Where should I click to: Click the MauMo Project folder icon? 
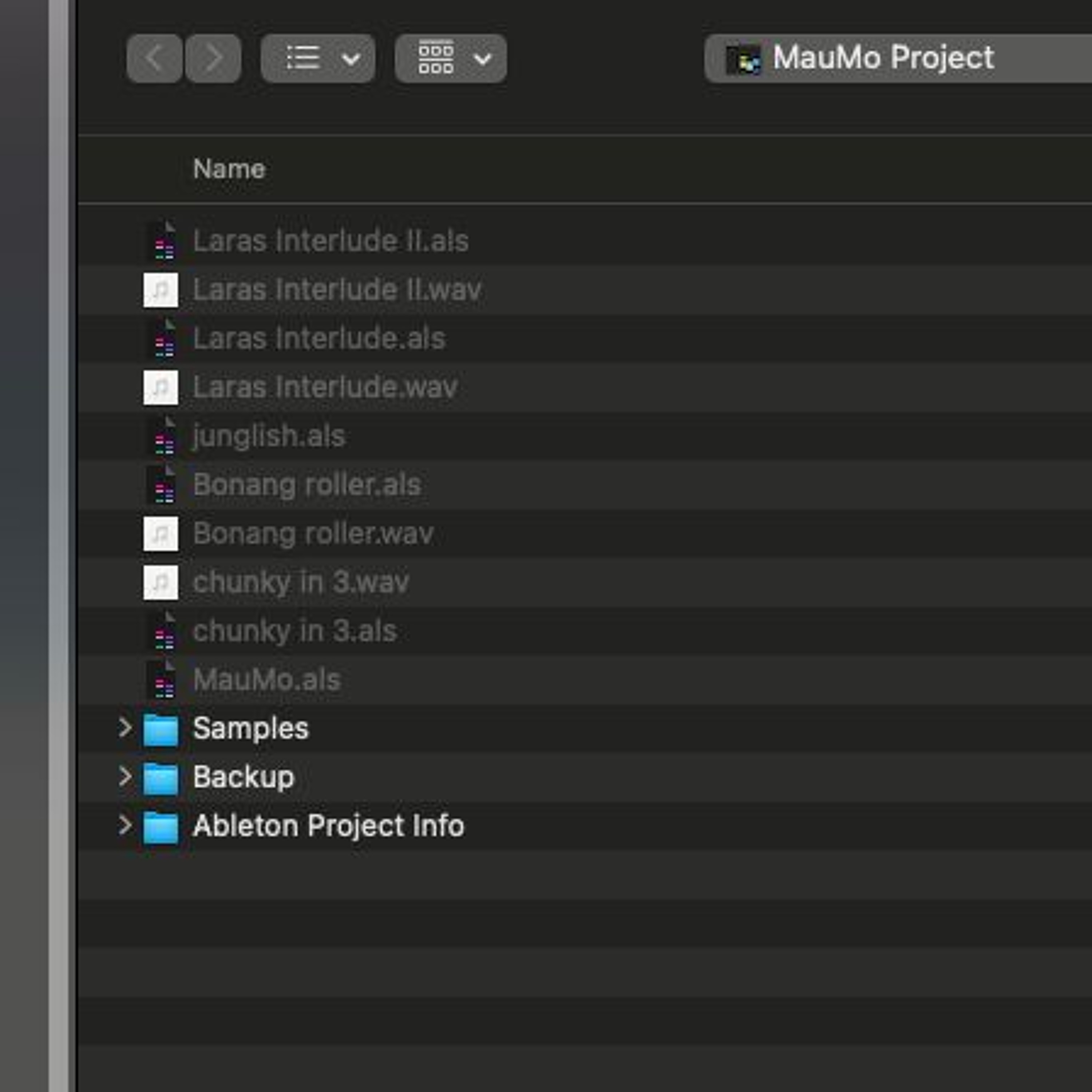743,59
